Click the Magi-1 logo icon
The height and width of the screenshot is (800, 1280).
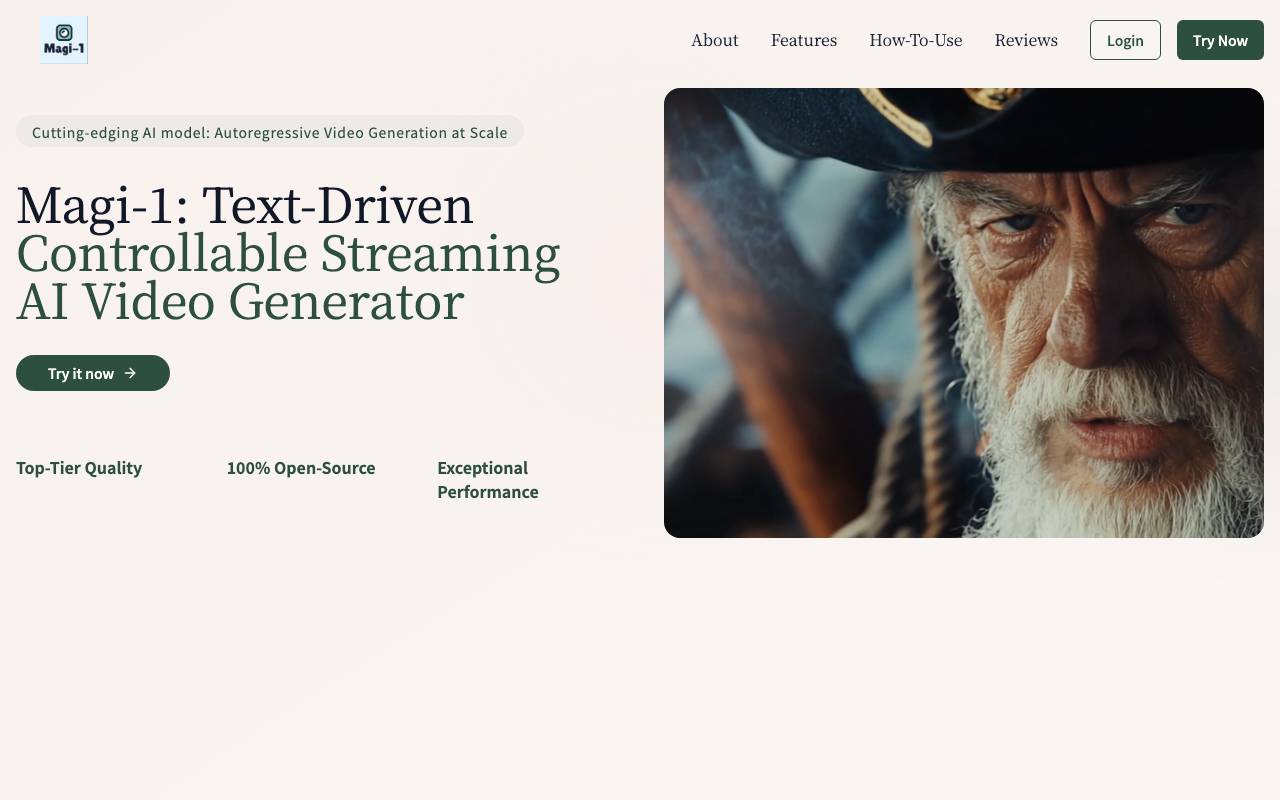tap(64, 40)
